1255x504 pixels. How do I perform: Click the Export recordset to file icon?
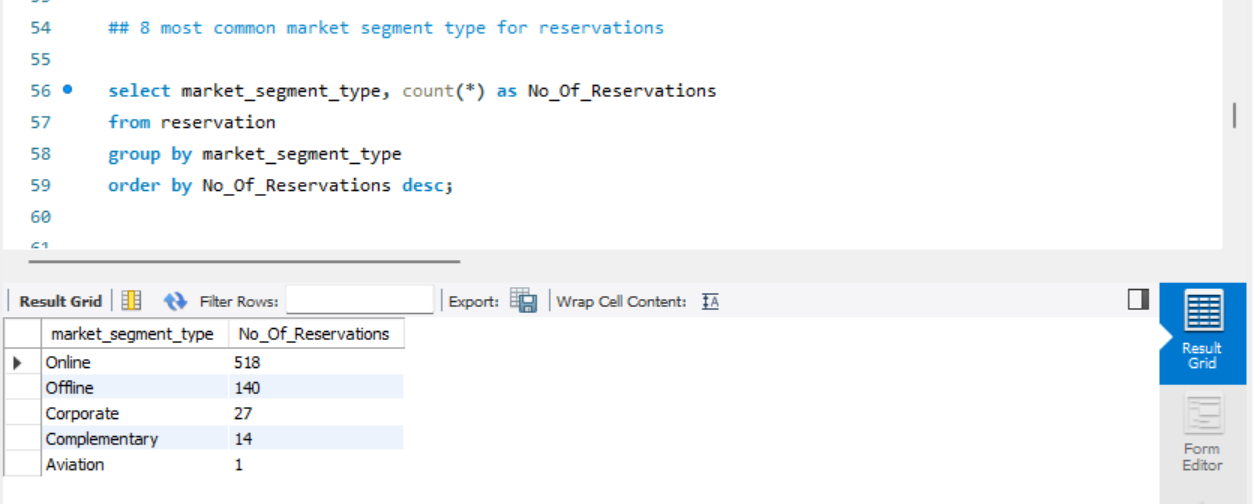pos(523,300)
